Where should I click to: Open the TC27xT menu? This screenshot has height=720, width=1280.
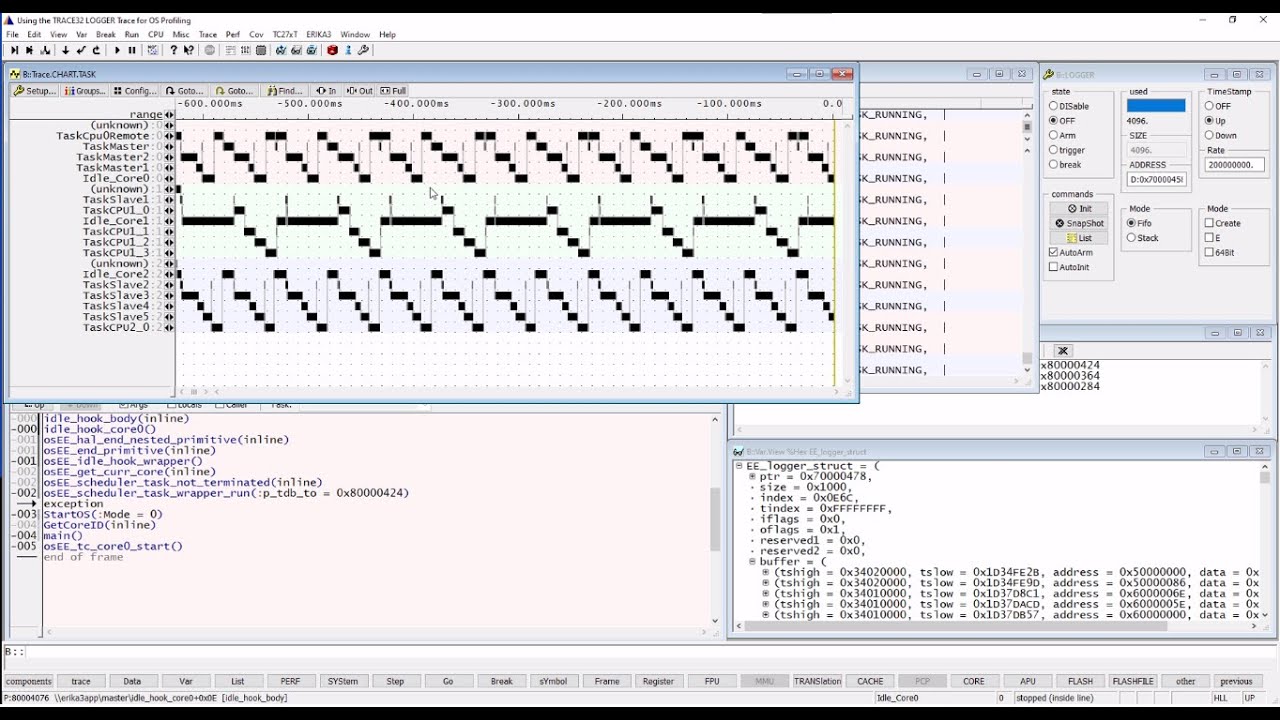[x=285, y=34]
